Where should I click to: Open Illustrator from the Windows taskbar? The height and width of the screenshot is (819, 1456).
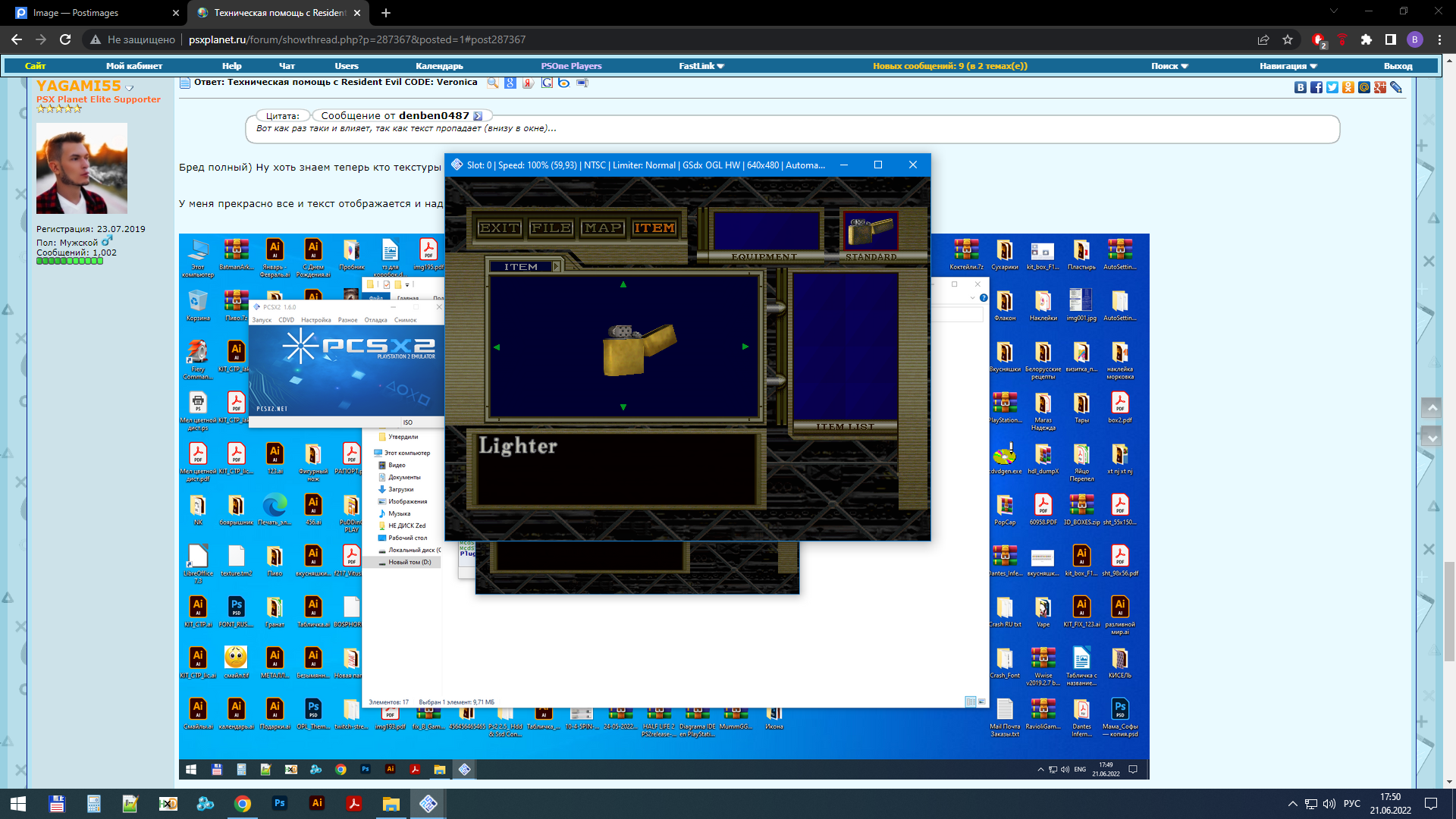click(317, 804)
